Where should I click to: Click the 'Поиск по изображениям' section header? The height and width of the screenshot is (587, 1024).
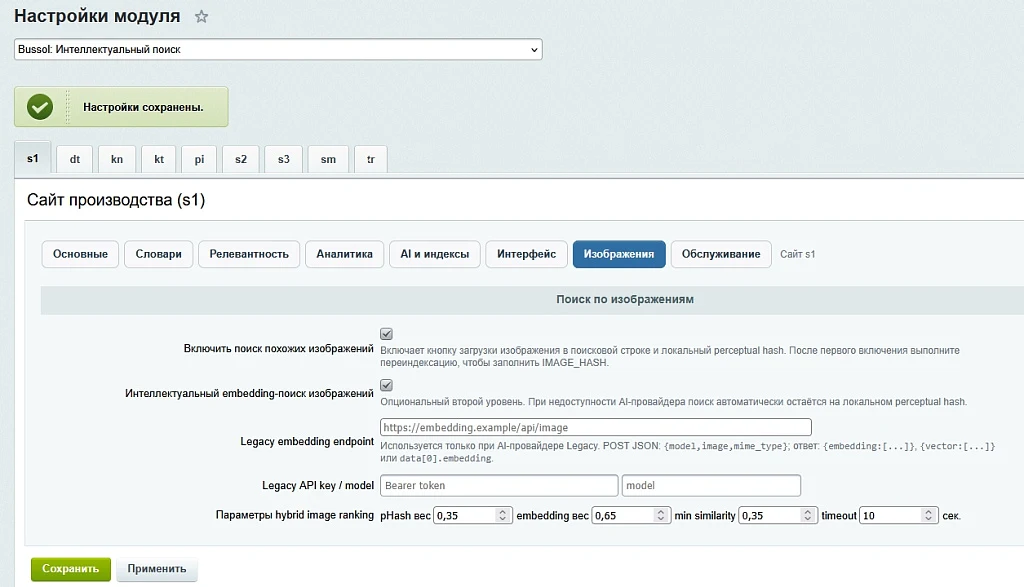point(625,299)
